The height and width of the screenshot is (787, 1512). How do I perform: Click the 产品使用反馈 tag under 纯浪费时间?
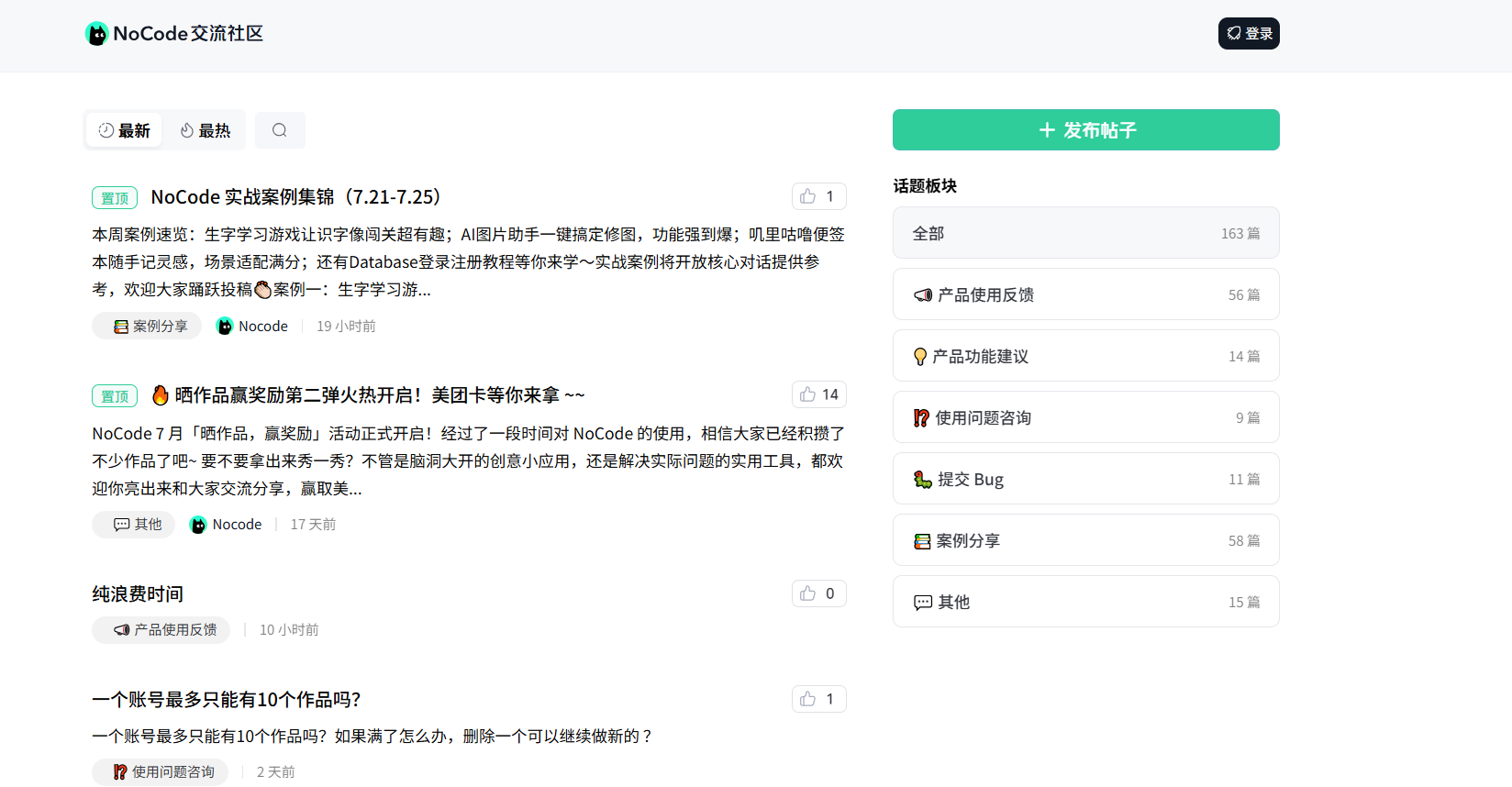pos(161,630)
